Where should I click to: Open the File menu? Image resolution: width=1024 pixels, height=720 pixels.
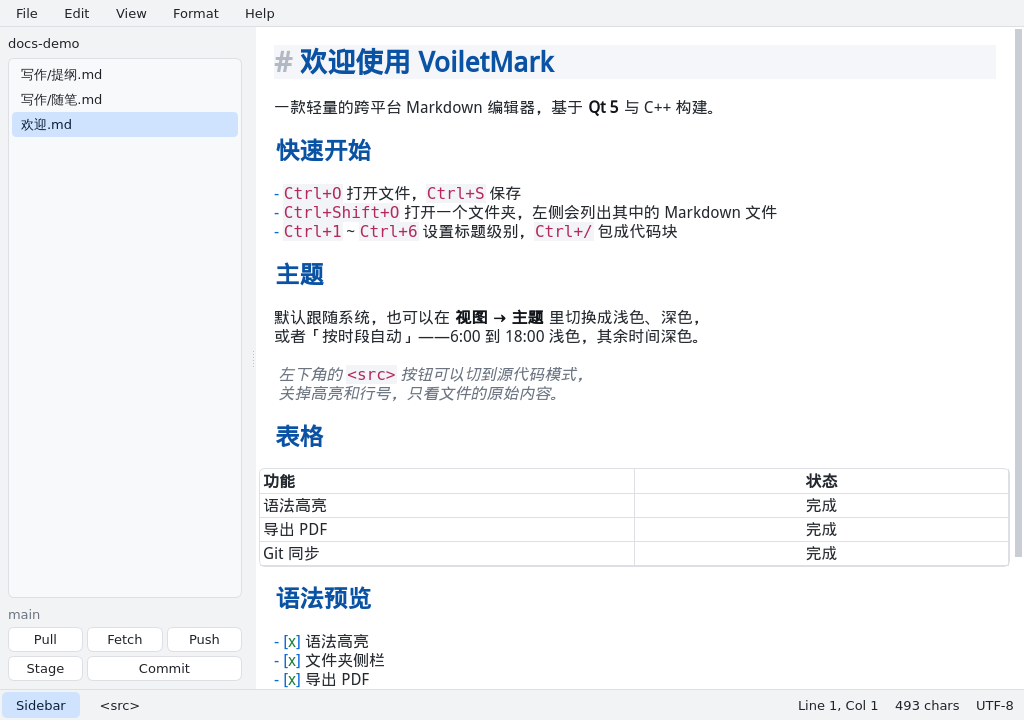[x=27, y=13]
